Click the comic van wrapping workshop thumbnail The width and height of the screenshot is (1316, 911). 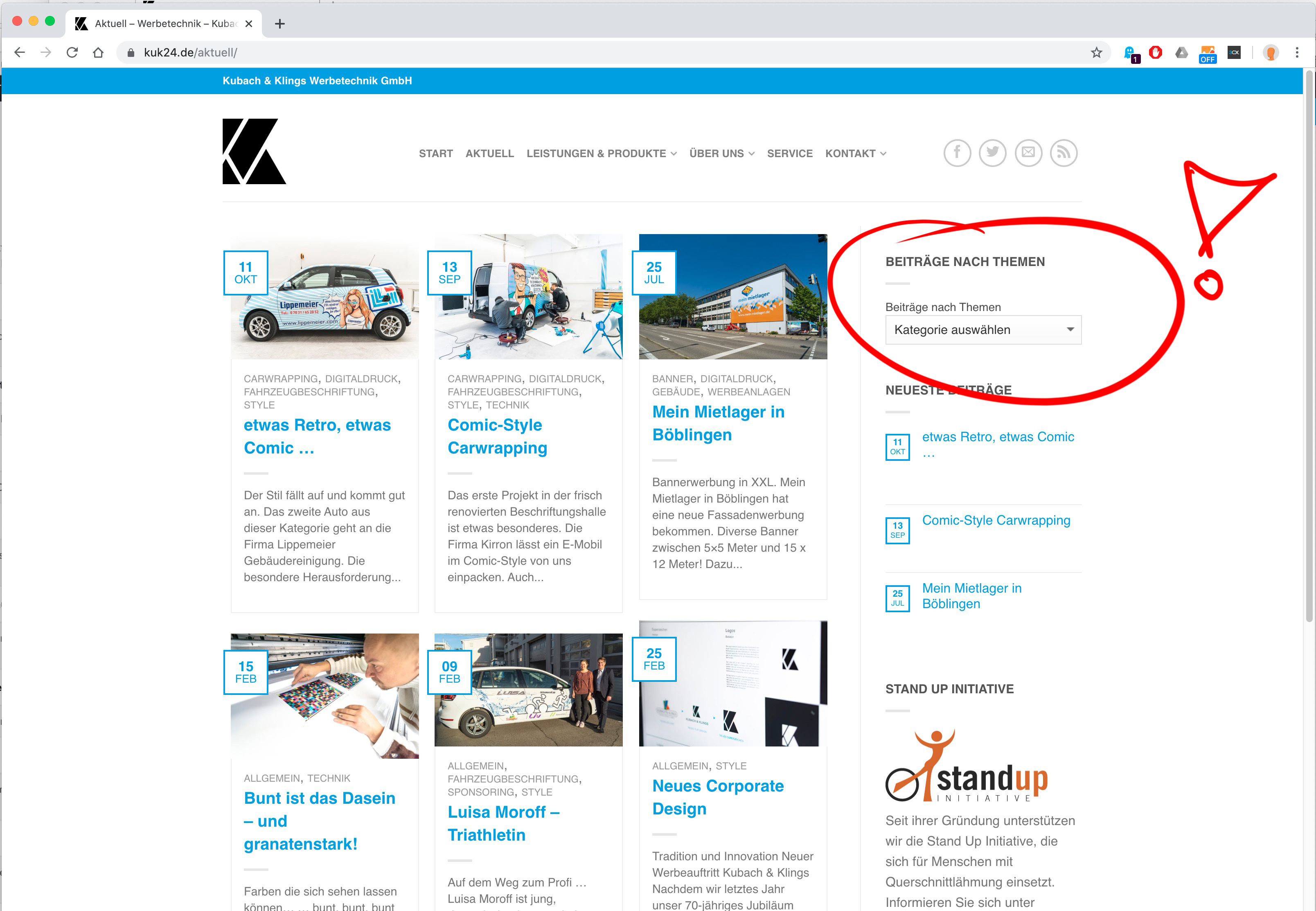(528, 296)
